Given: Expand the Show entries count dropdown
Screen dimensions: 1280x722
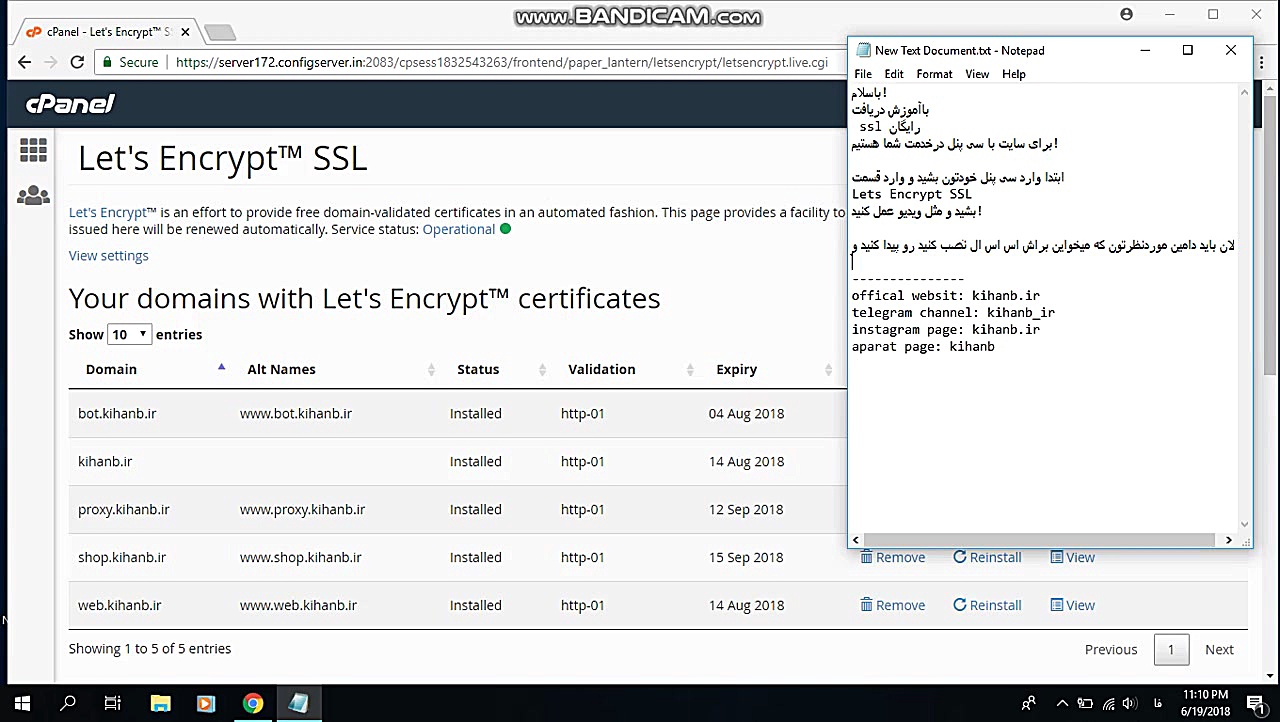Looking at the screenshot, I should 130,334.
